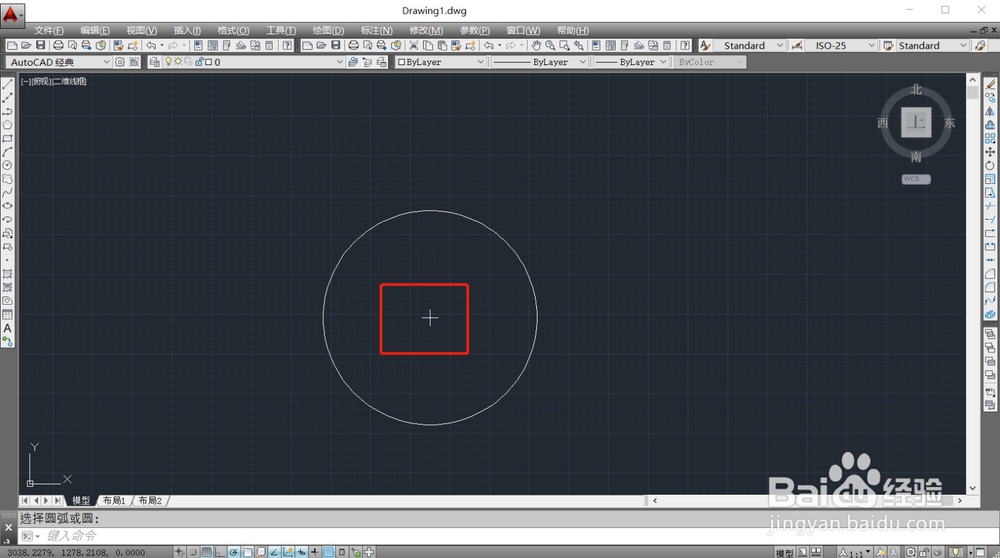Open the Layer Properties Manager icon
This screenshot has width=1000, height=558.
(154, 62)
